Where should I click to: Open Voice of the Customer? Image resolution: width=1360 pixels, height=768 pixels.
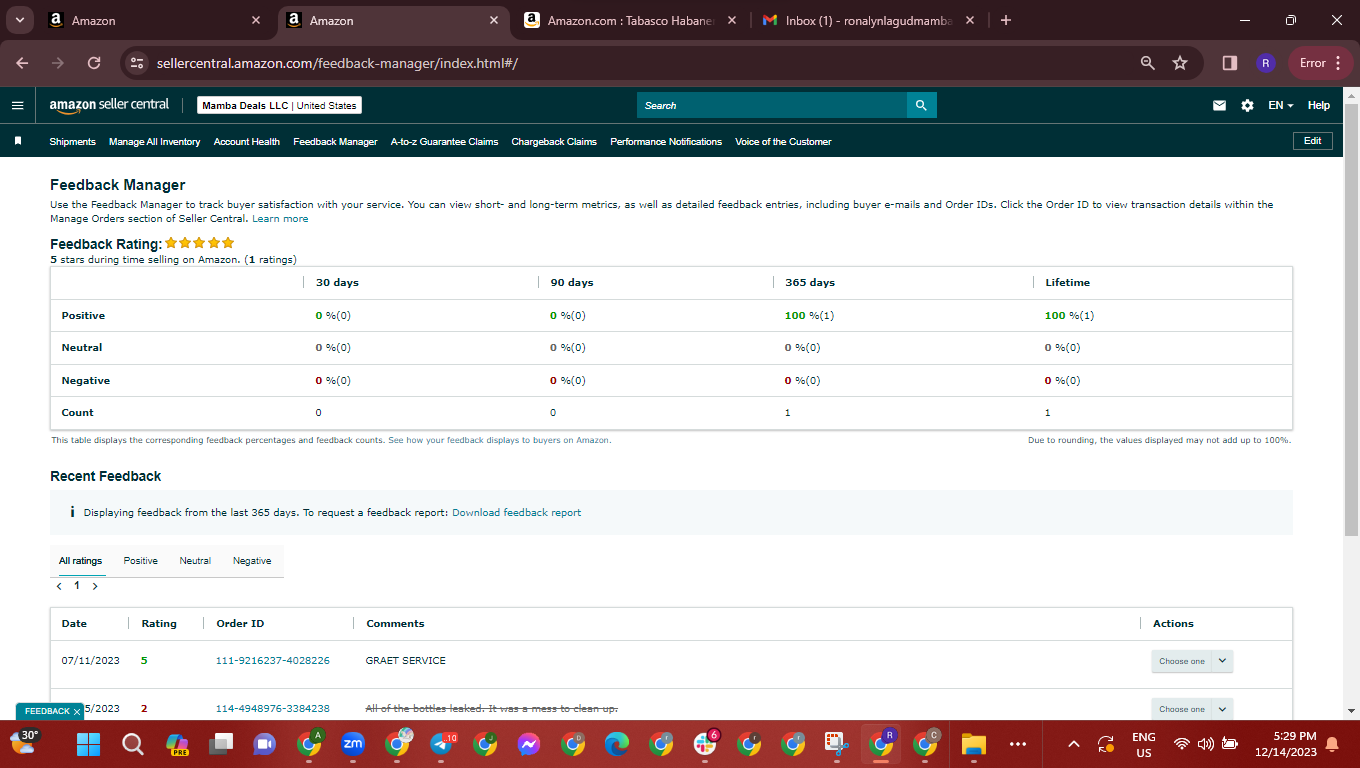[x=783, y=142]
